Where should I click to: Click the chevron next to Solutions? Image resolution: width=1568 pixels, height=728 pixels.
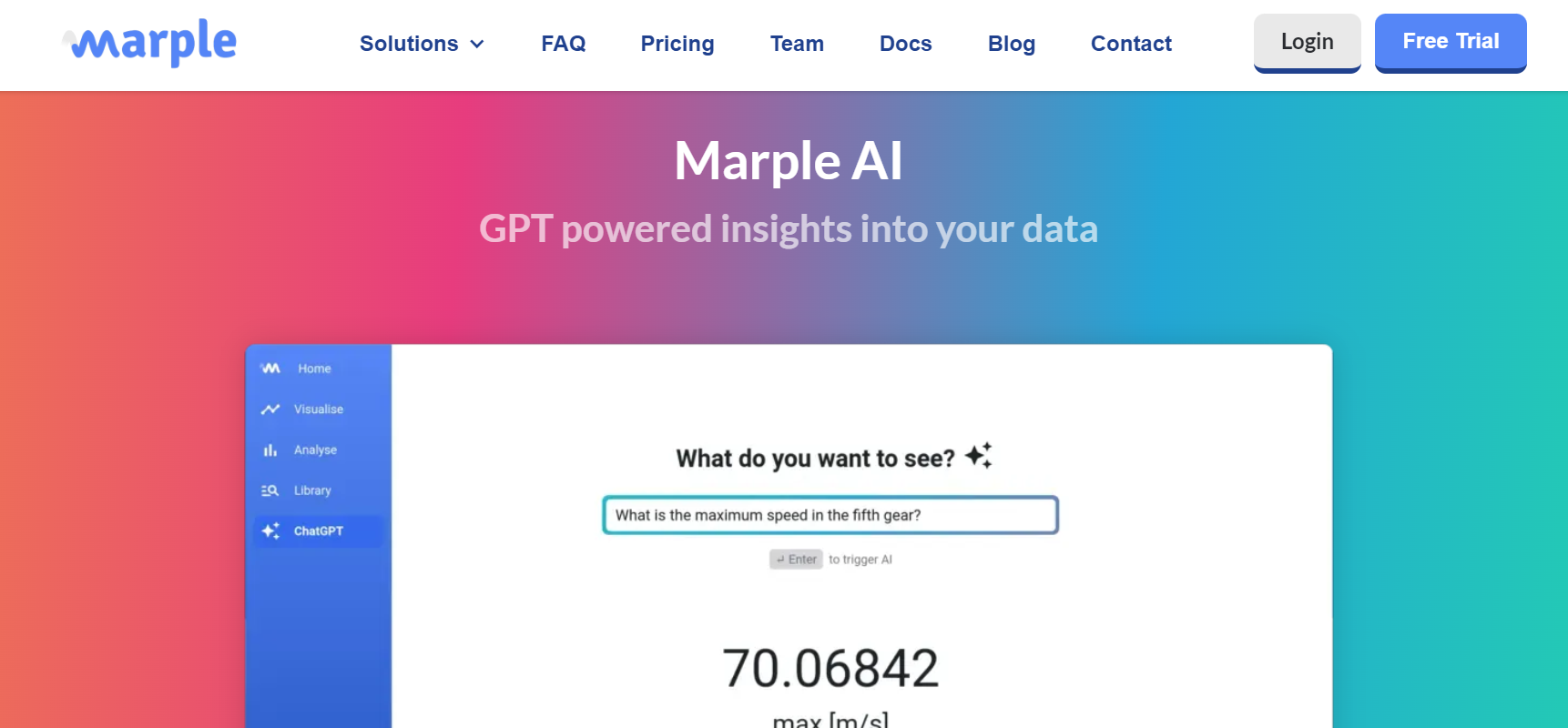477,44
